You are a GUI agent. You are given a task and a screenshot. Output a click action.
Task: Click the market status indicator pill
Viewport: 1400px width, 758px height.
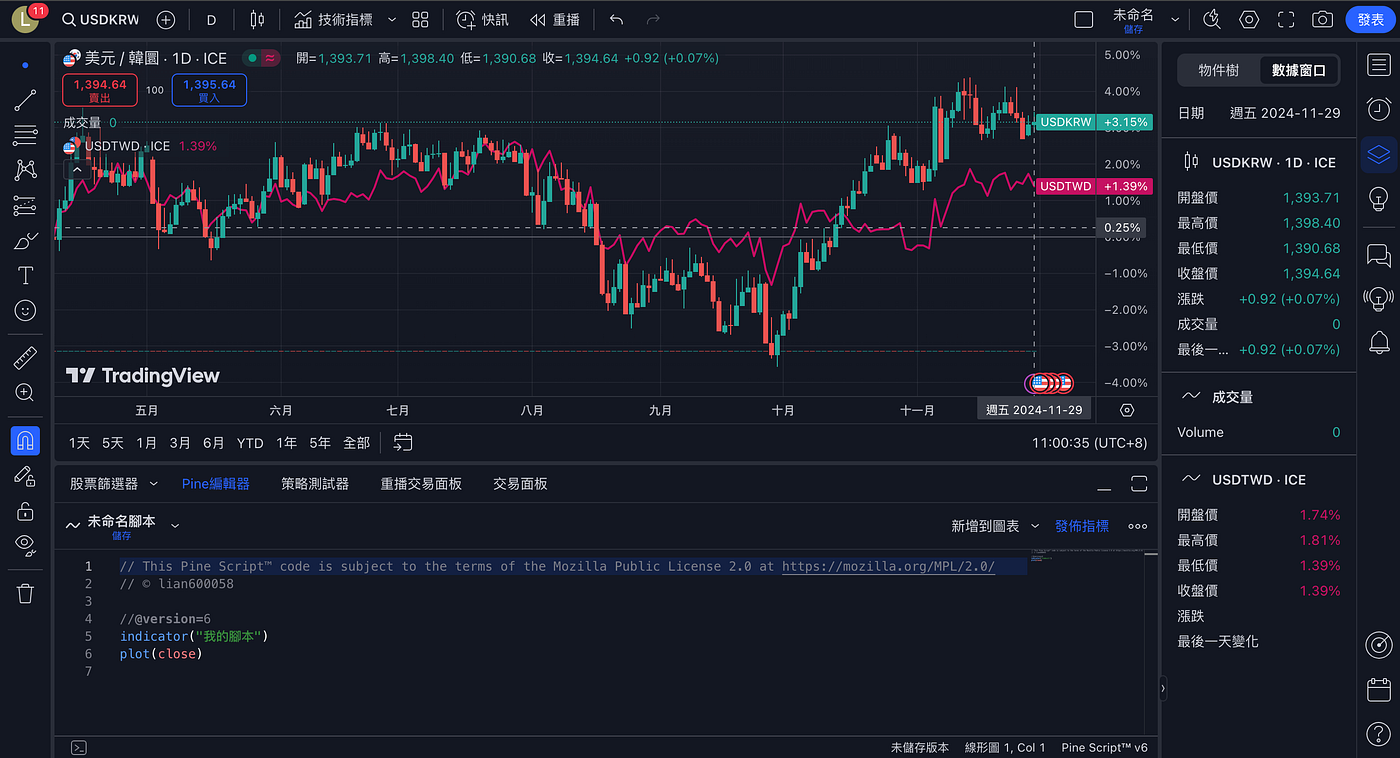261,58
